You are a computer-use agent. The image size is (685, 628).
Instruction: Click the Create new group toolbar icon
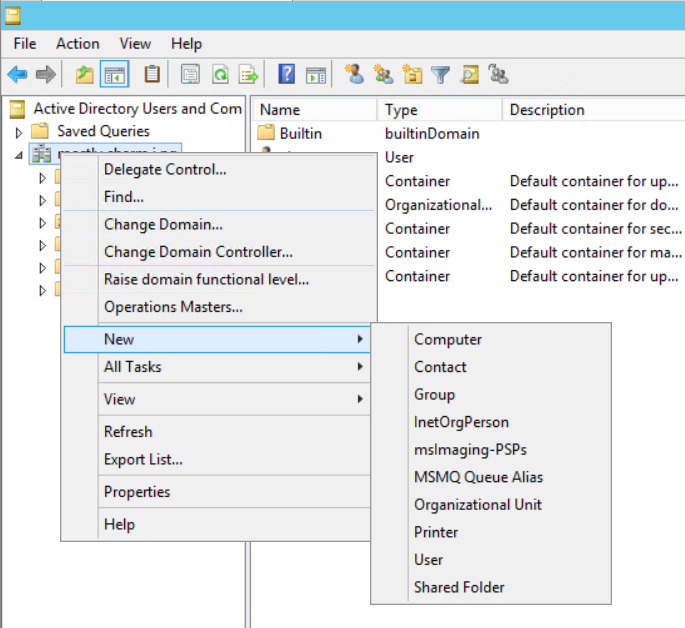384,74
